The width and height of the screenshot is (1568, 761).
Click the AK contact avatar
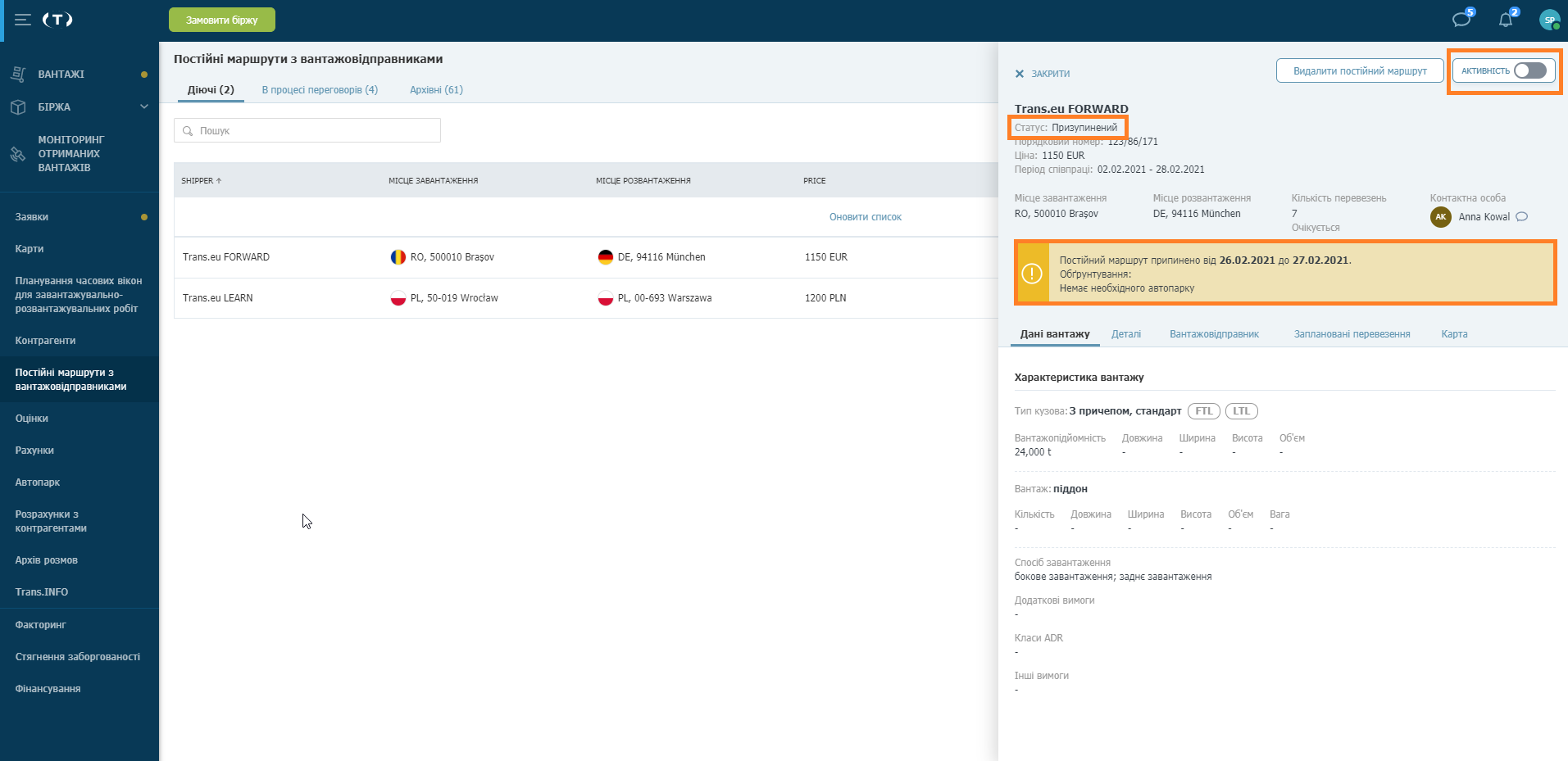[1441, 217]
